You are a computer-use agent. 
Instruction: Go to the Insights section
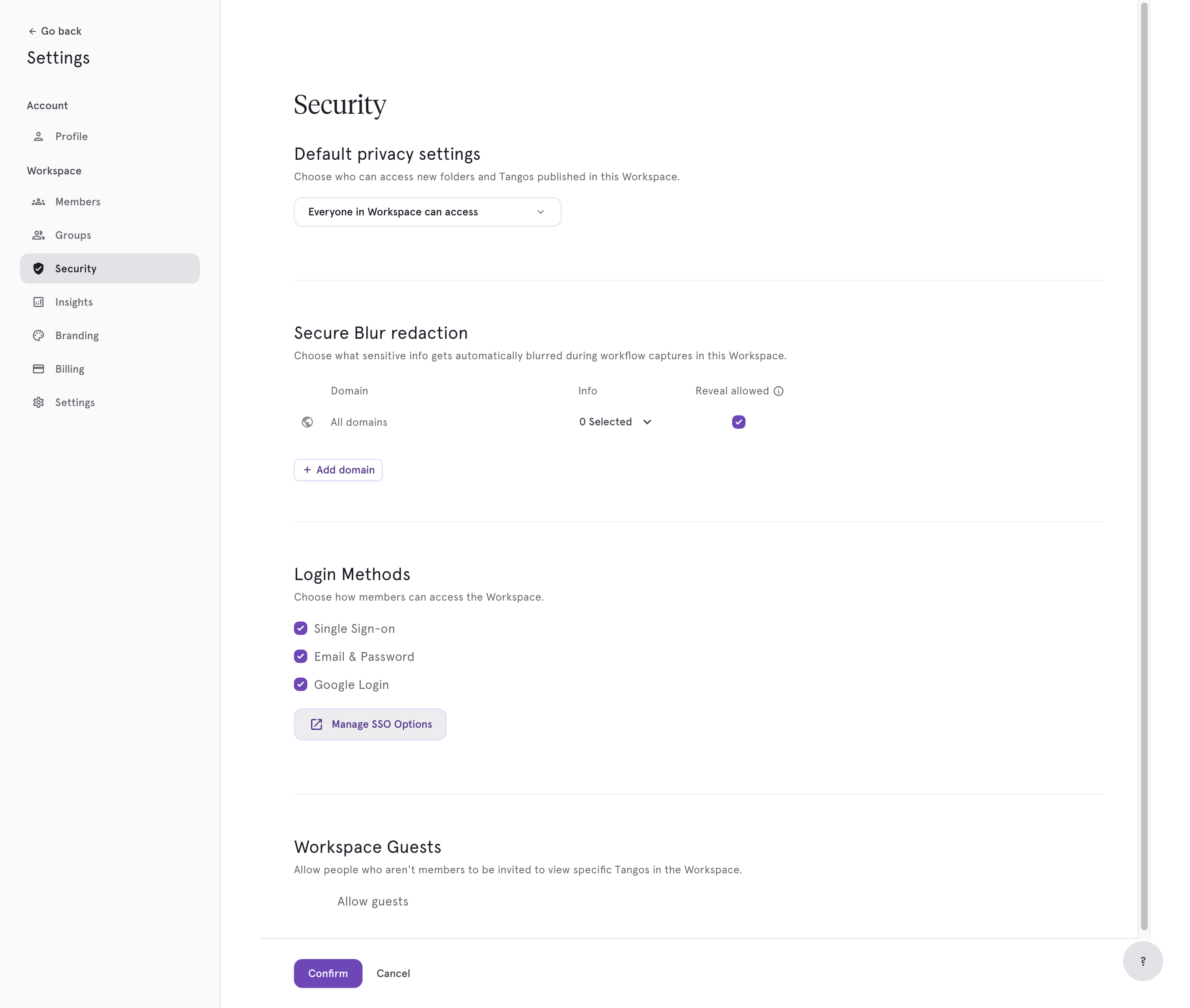point(110,302)
